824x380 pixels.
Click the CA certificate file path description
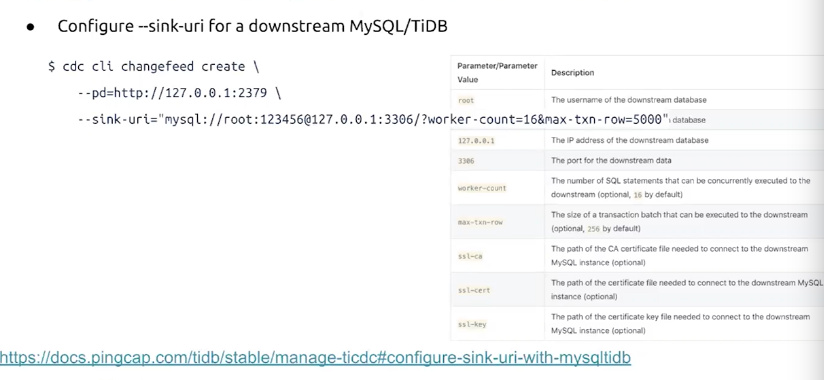click(679, 255)
